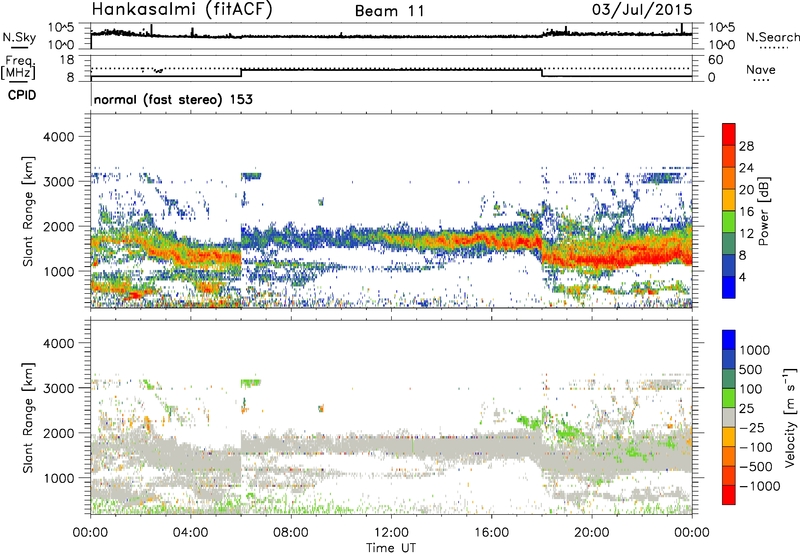Click the 'Time UT' axis label
This screenshot has height=554, width=800.
click(391, 548)
